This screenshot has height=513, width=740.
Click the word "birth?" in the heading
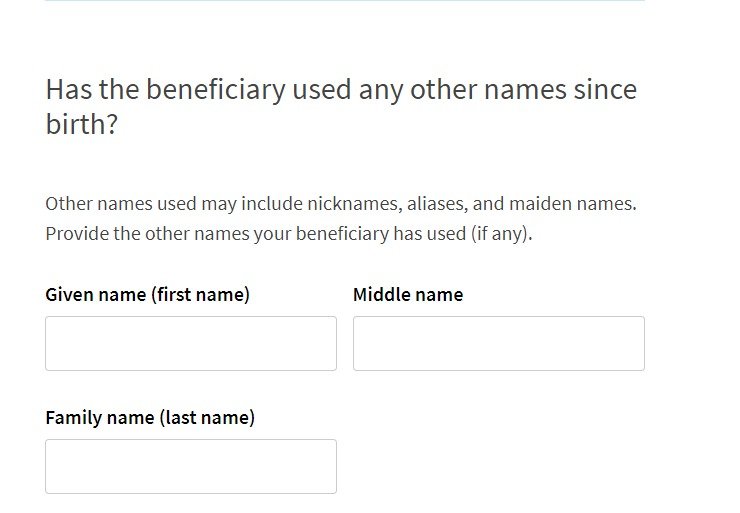tap(82, 127)
